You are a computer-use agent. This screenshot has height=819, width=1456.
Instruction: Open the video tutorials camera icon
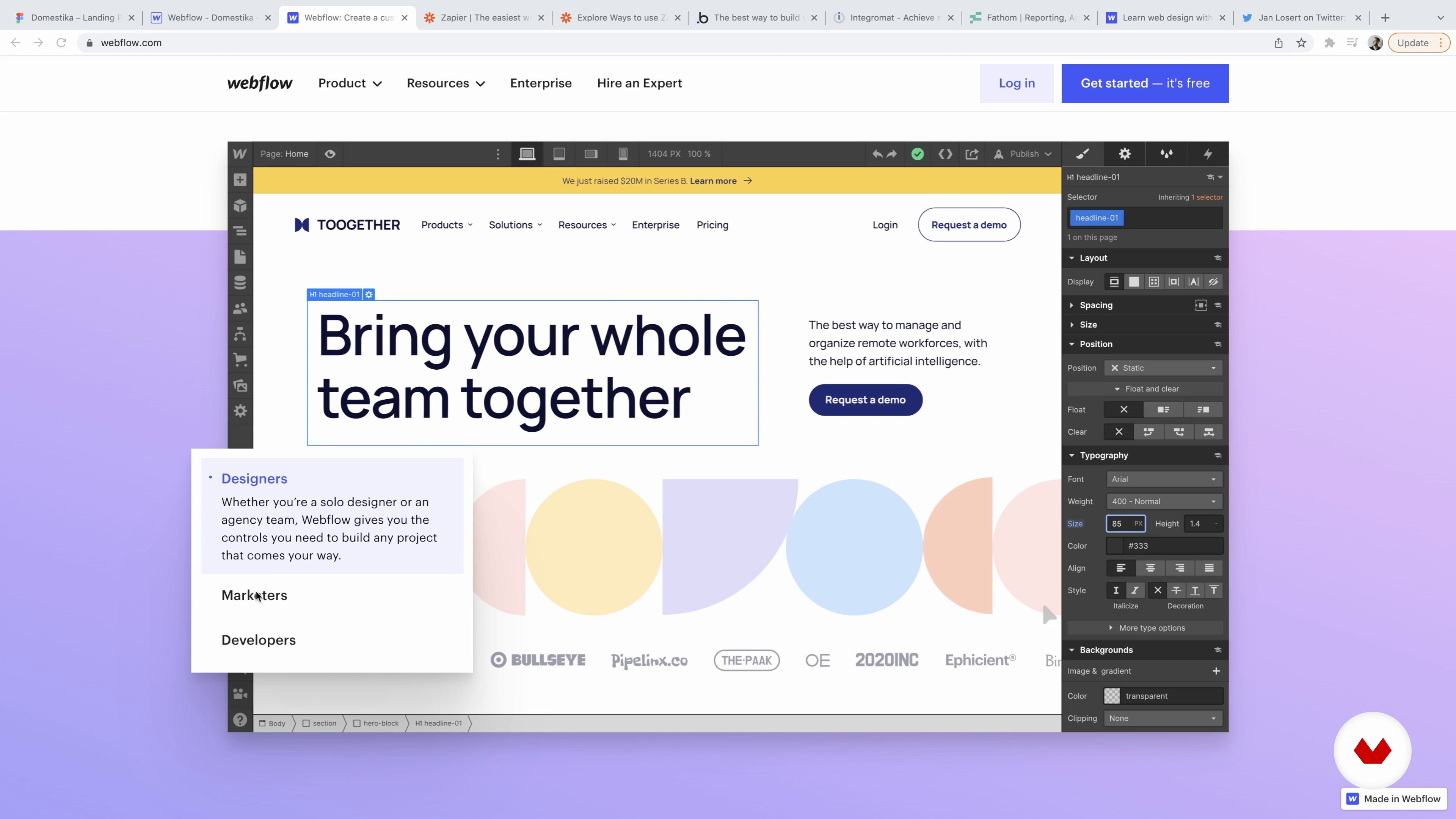pos(240,694)
